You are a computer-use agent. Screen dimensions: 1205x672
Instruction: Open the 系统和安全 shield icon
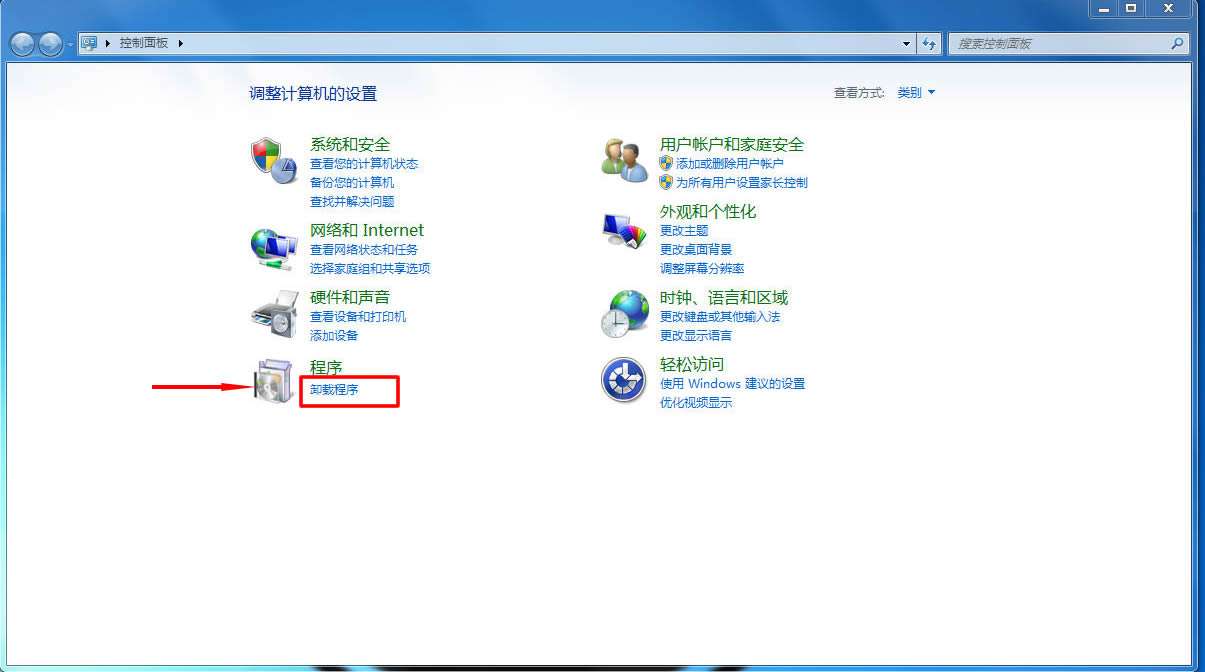[x=274, y=160]
